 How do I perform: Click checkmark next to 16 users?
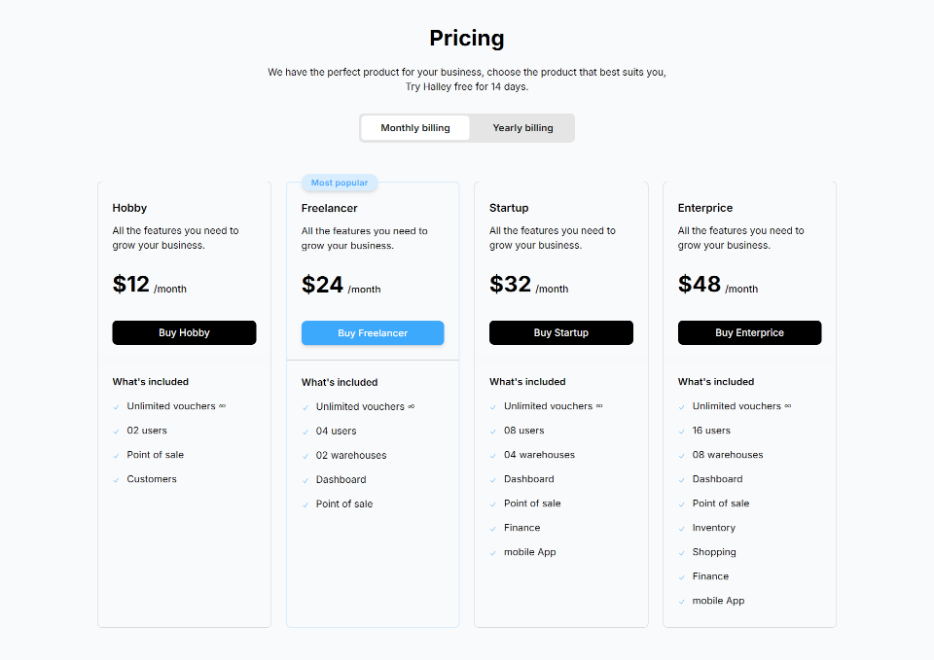[682, 432]
